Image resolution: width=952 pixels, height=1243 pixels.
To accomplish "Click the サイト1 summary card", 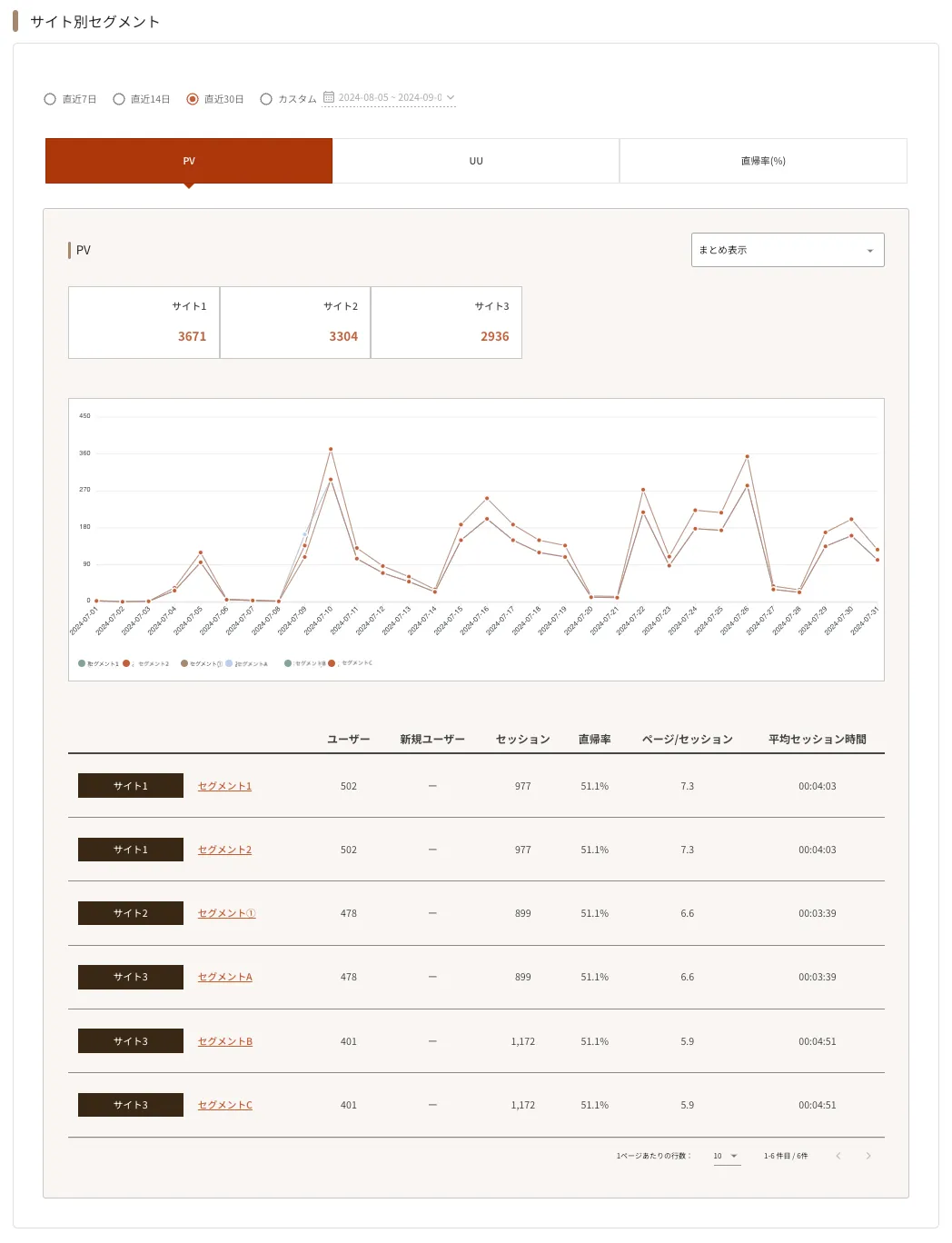I will click(x=144, y=323).
